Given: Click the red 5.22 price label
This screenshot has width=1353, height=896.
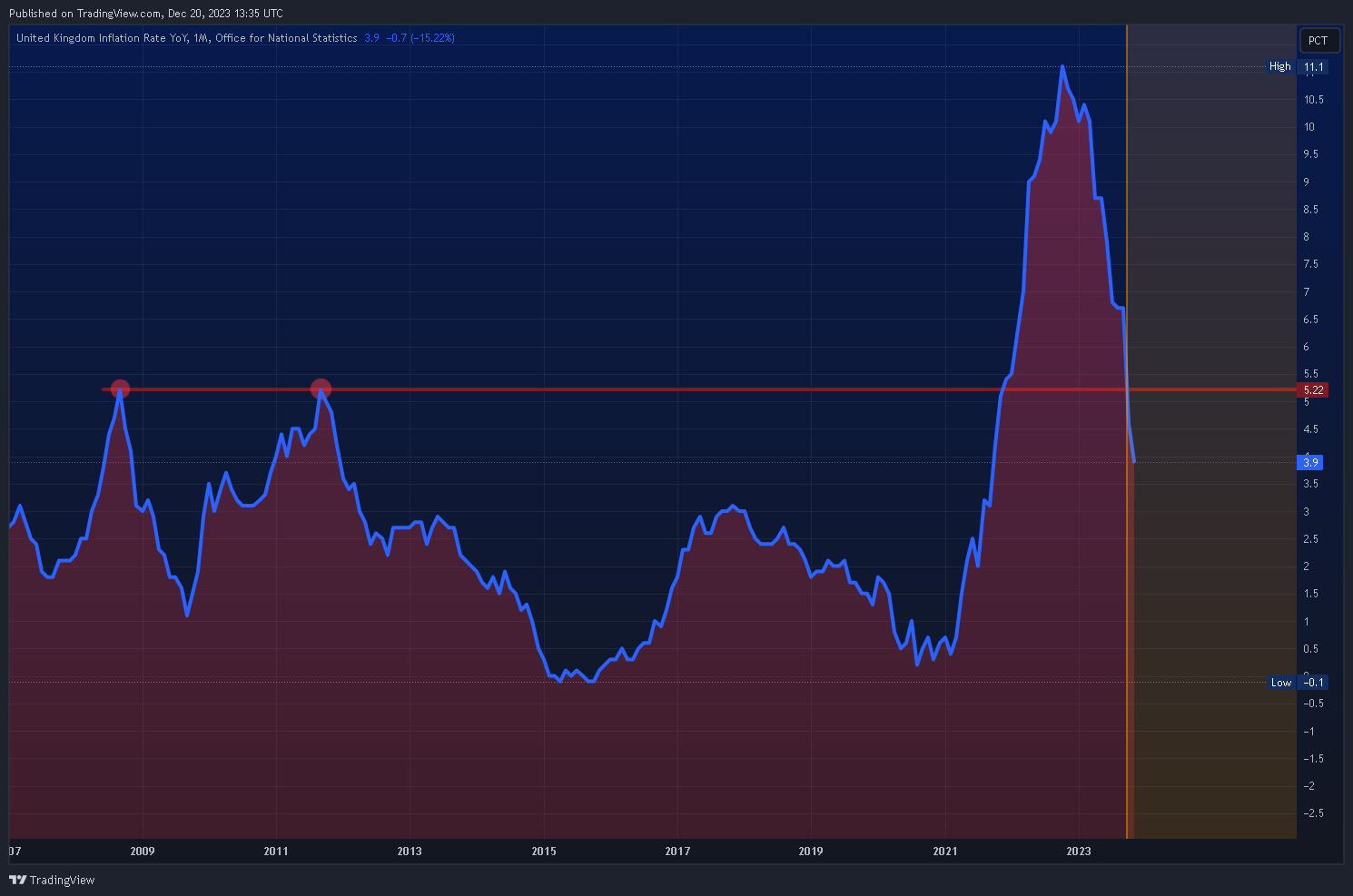Looking at the screenshot, I should point(1313,390).
